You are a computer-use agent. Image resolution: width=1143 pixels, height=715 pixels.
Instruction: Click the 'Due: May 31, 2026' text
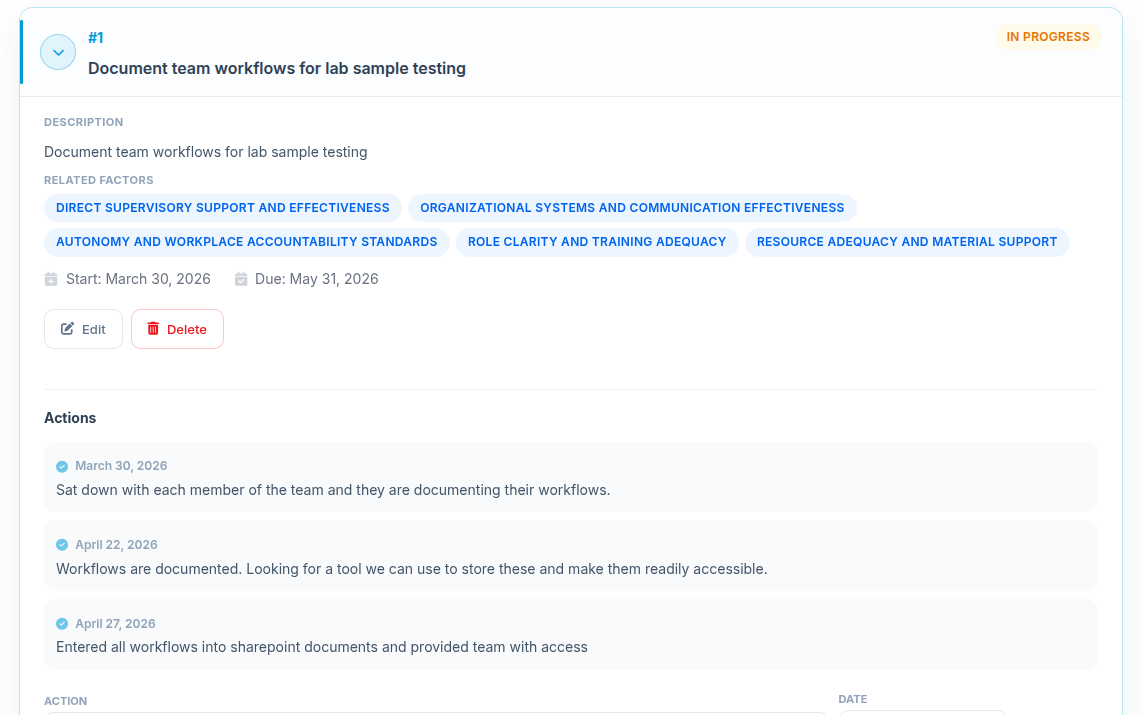pyautogui.click(x=316, y=279)
